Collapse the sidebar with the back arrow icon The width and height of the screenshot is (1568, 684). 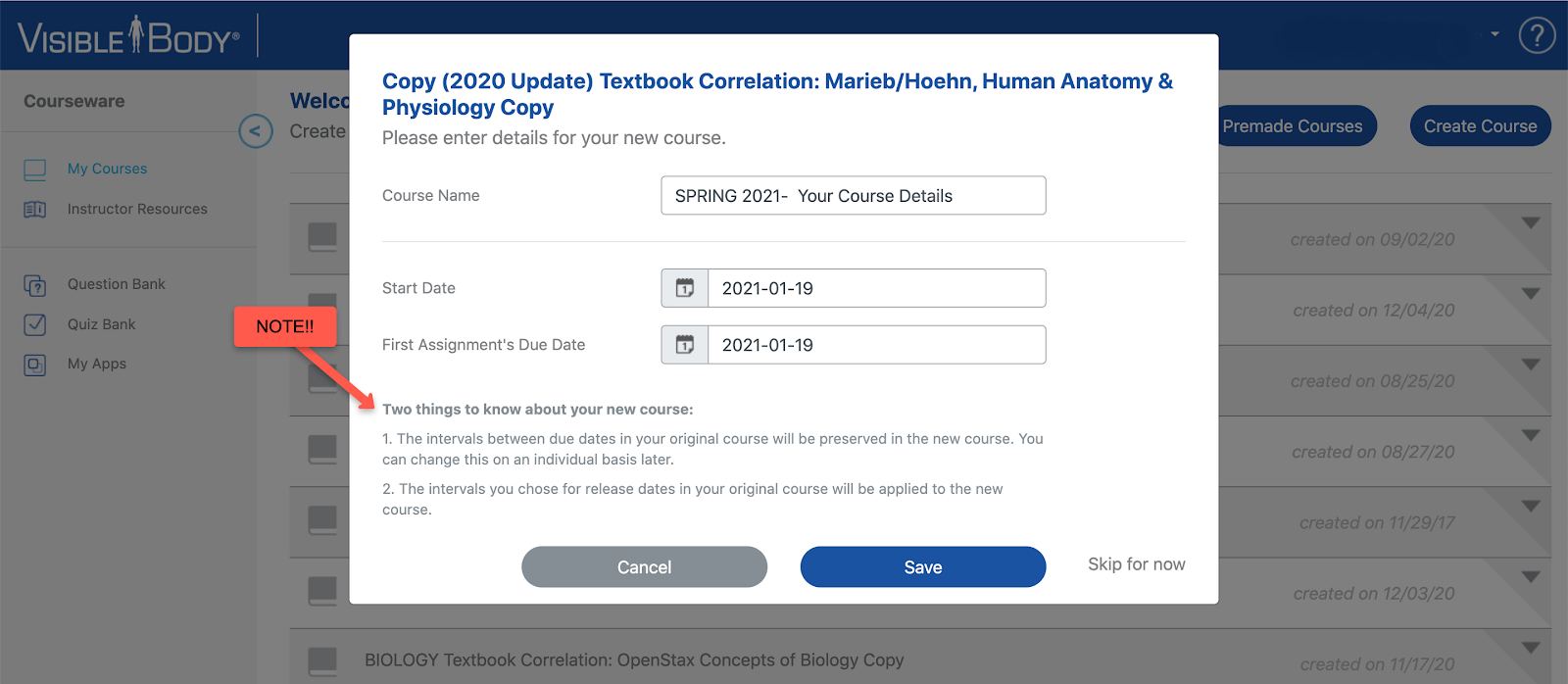point(256,130)
